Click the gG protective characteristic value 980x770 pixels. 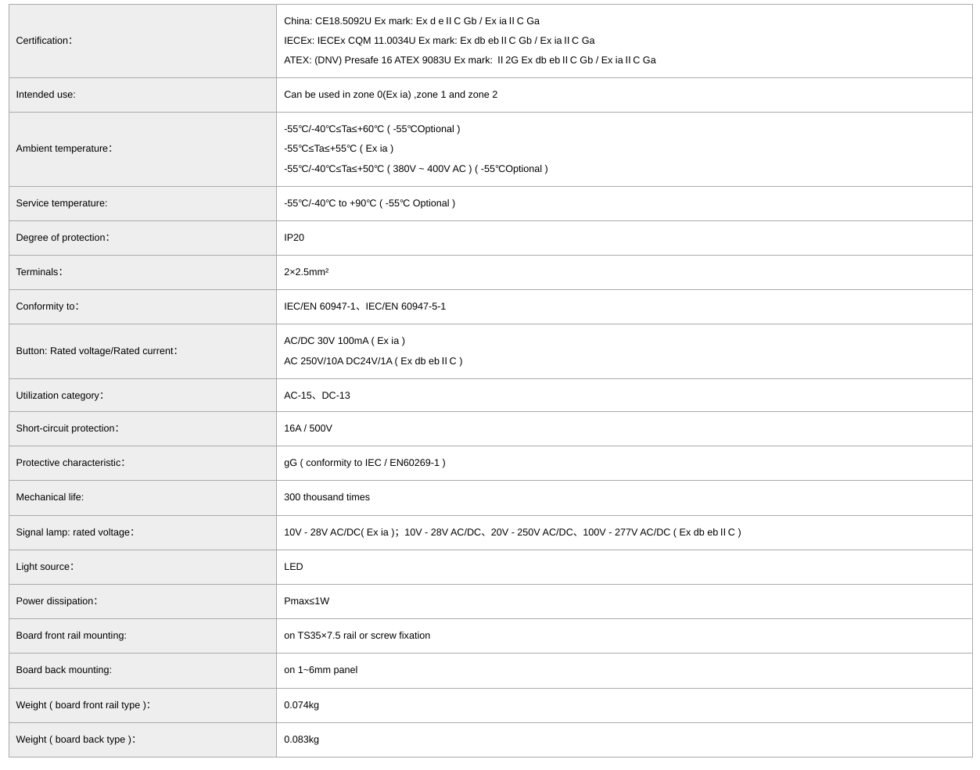click(365, 462)
